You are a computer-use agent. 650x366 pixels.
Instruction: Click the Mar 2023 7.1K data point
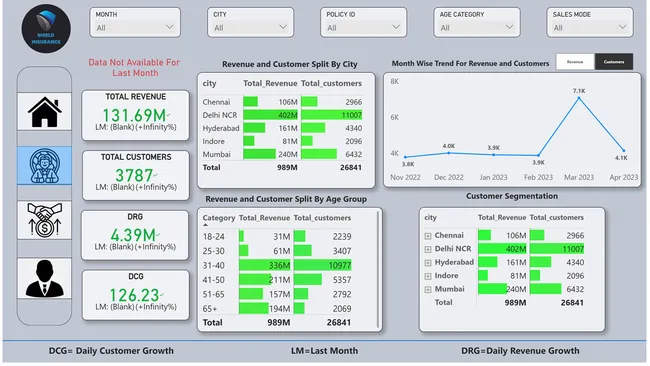tap(579, 98)
